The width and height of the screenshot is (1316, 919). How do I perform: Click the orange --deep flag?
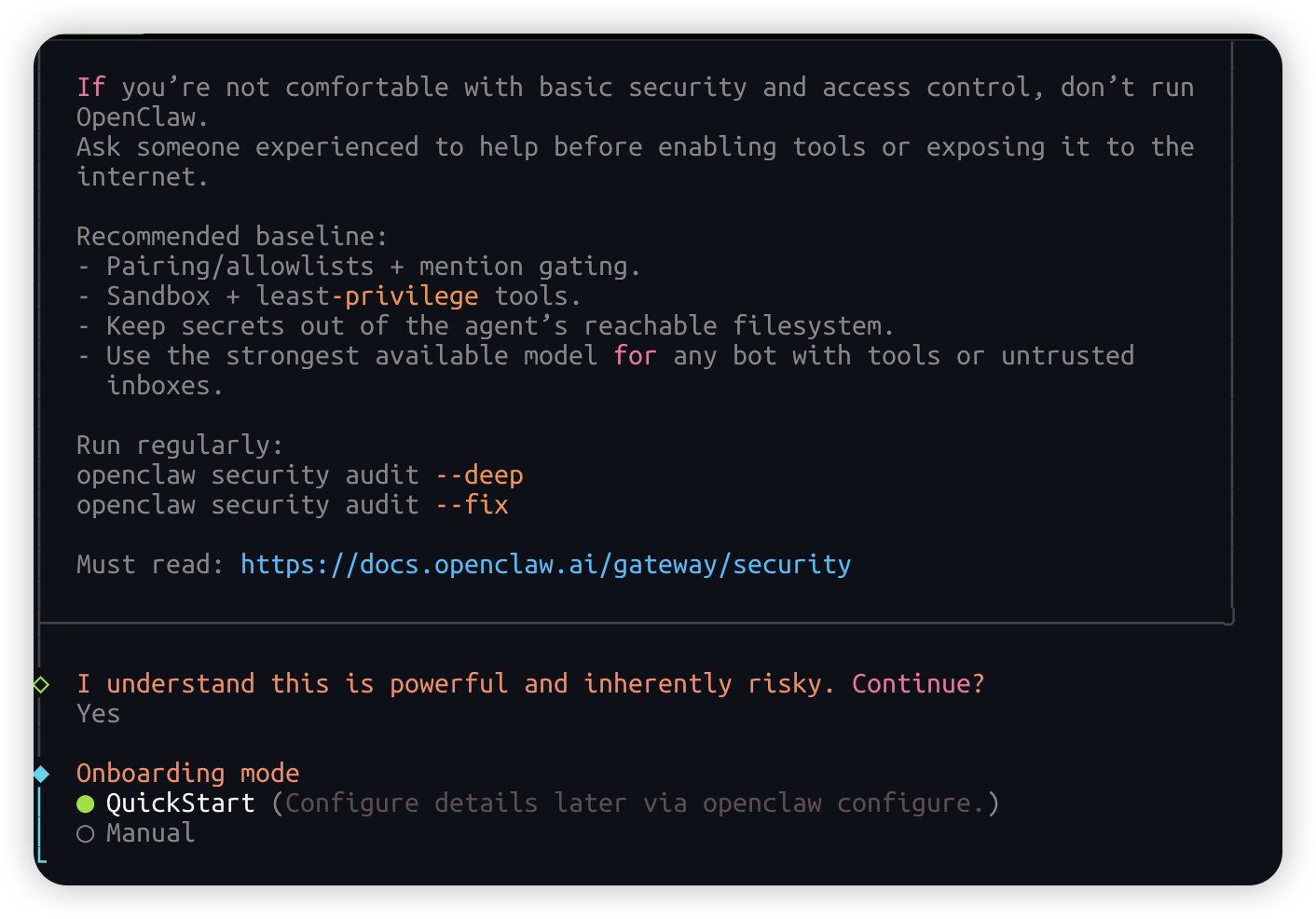(479, 475)
